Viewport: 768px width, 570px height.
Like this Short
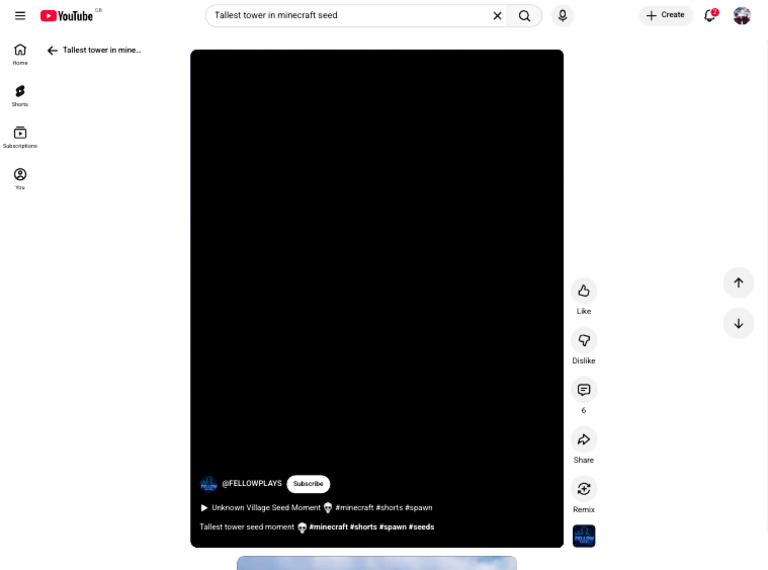[x=583, y=291]
